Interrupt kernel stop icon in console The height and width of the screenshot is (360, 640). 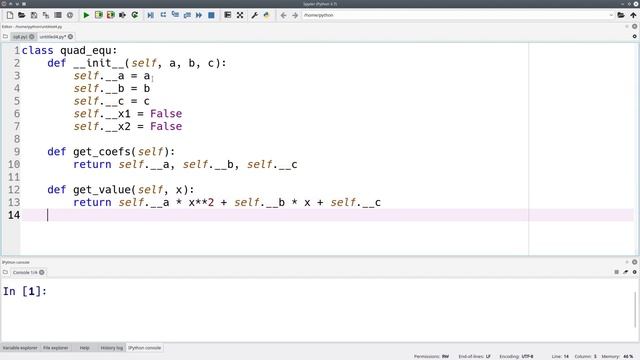pyautogui.click(x=616, y=272)
